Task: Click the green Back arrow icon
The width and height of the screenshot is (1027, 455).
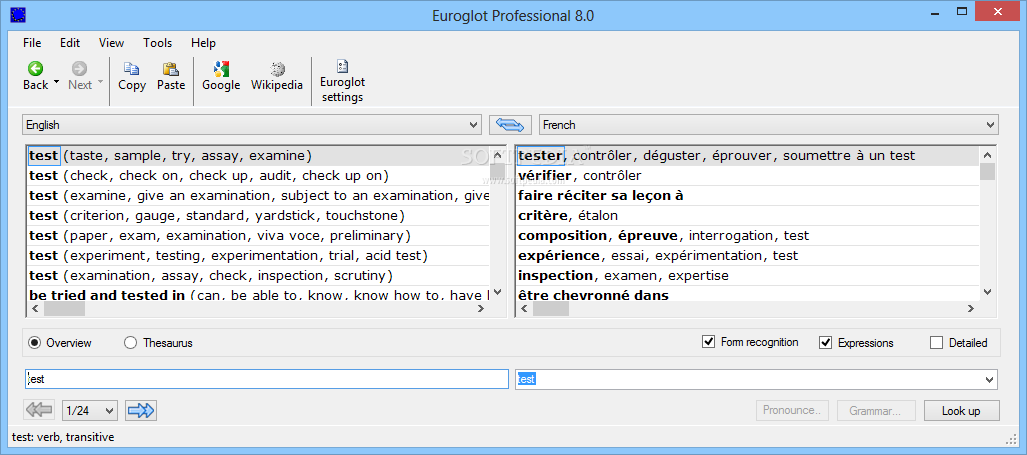Action: (x=35, y=68)
